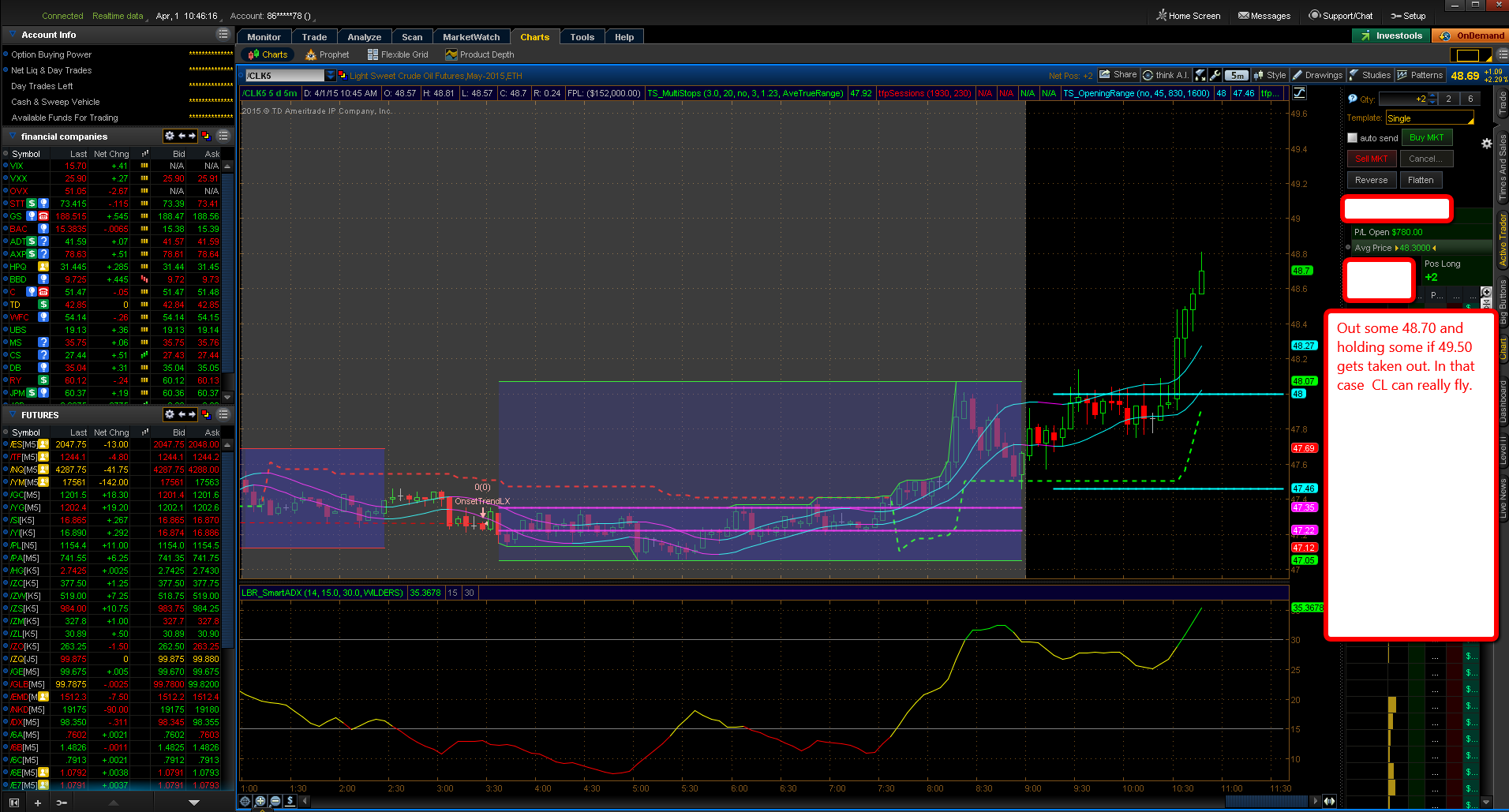Collapse the FUTURES watchlist
Image resolution: width=1509 pixels, height=812 pixels.
13,414
